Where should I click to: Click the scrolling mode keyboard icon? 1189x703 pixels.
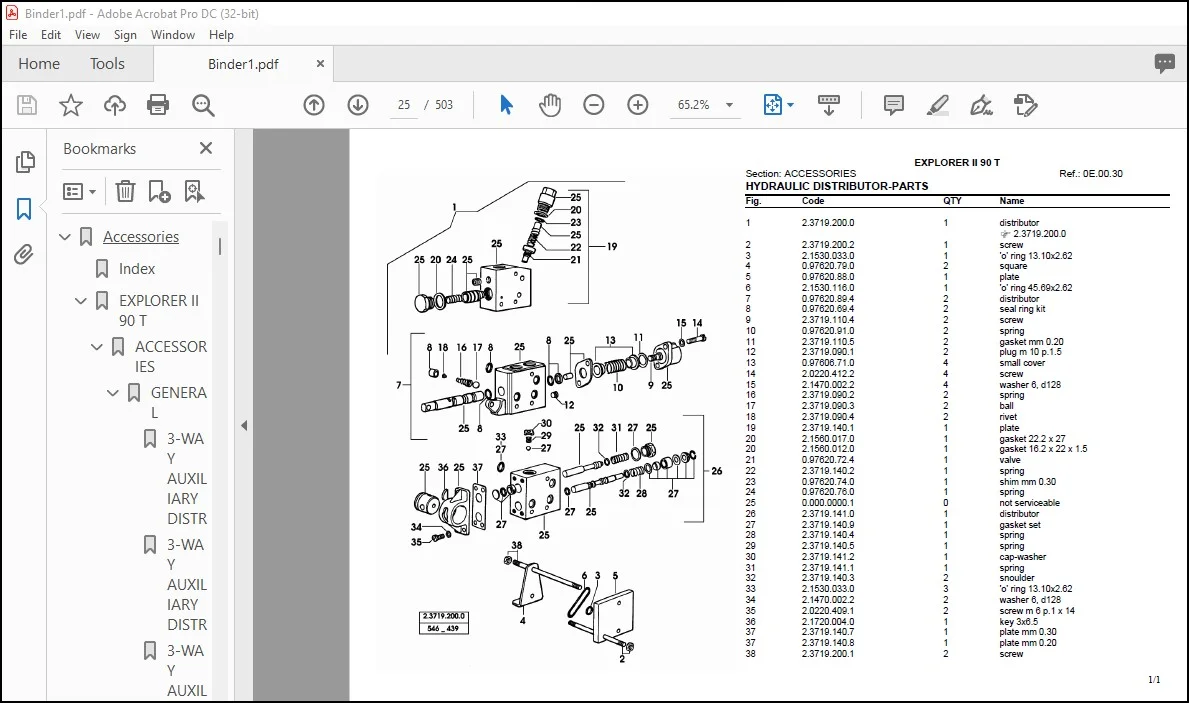[828, 105]
